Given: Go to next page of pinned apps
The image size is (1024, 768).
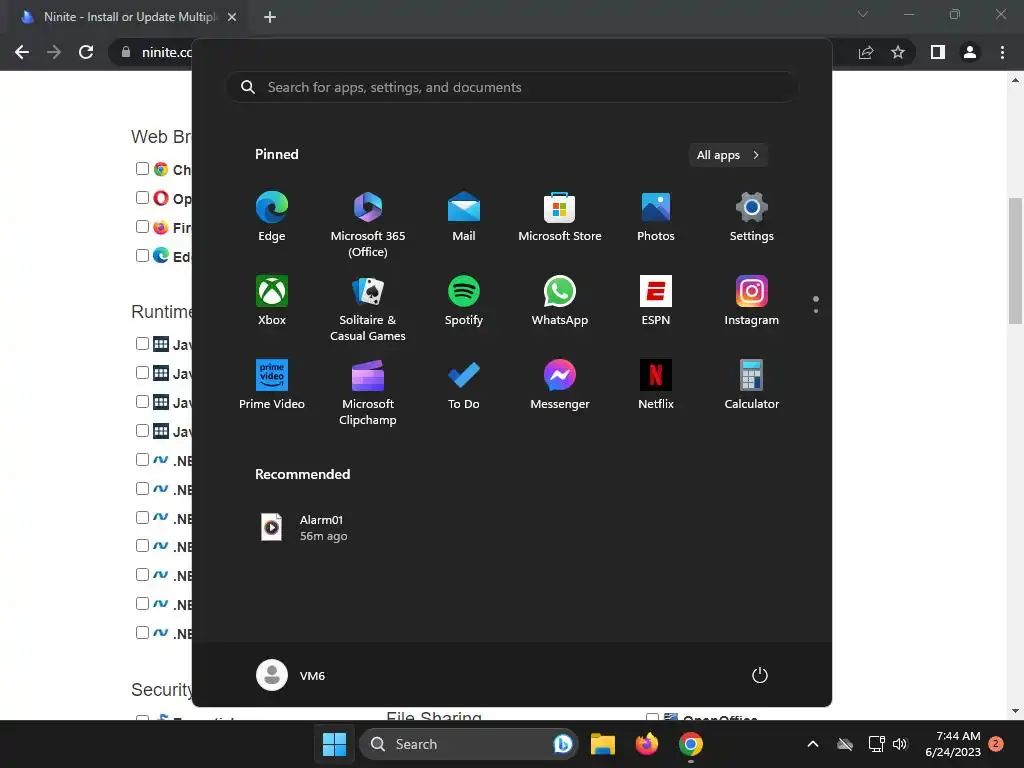Looking at the screenshot, I should coord(816,311).
